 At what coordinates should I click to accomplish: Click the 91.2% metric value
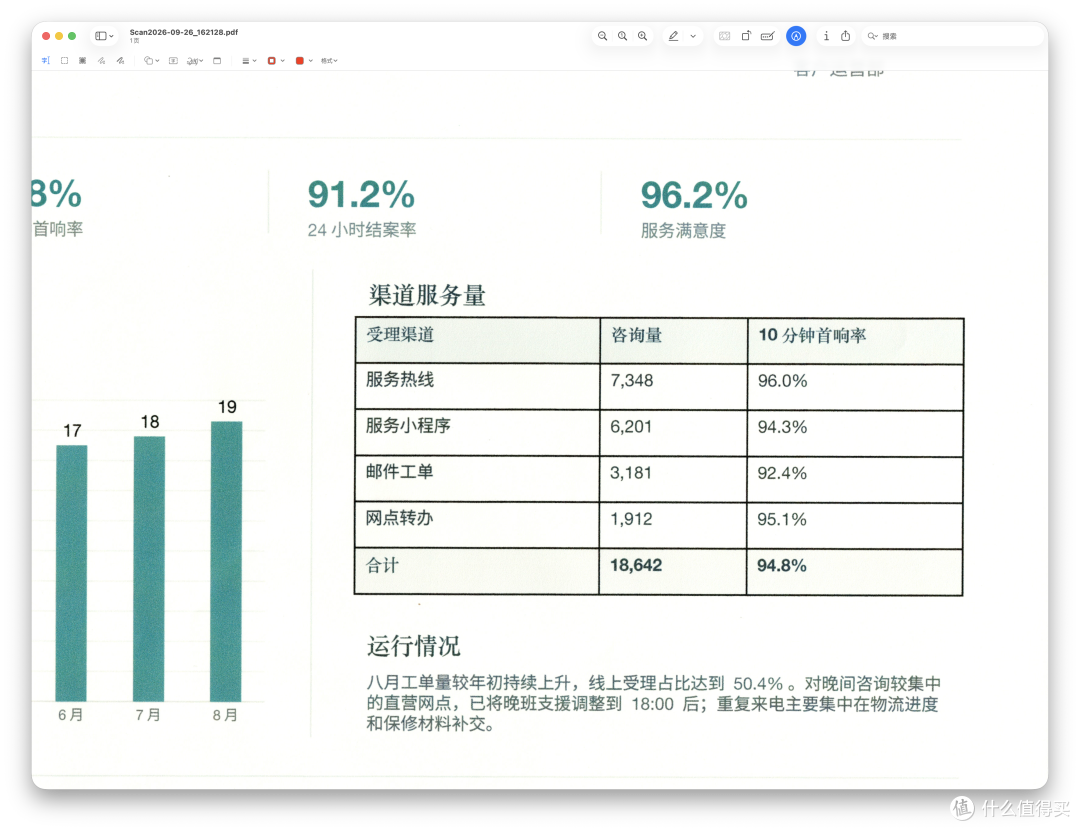361,195
